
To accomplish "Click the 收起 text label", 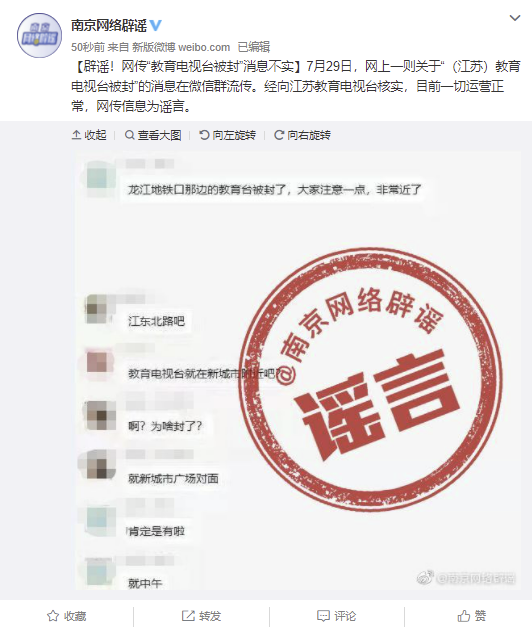I will click(x=95, y=135).
